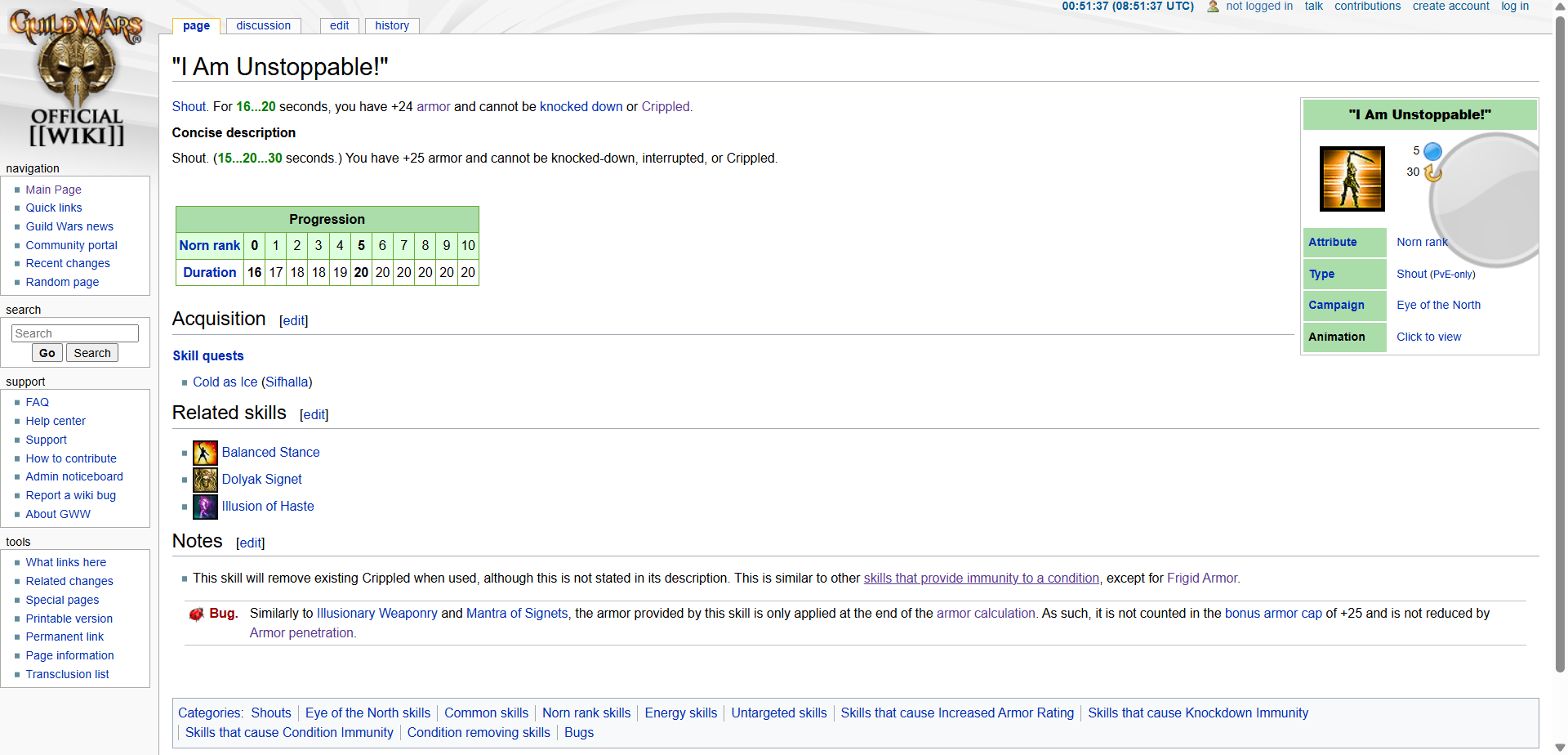
Task: Open Admin noticeboard
Action: (x=74, y=476)
